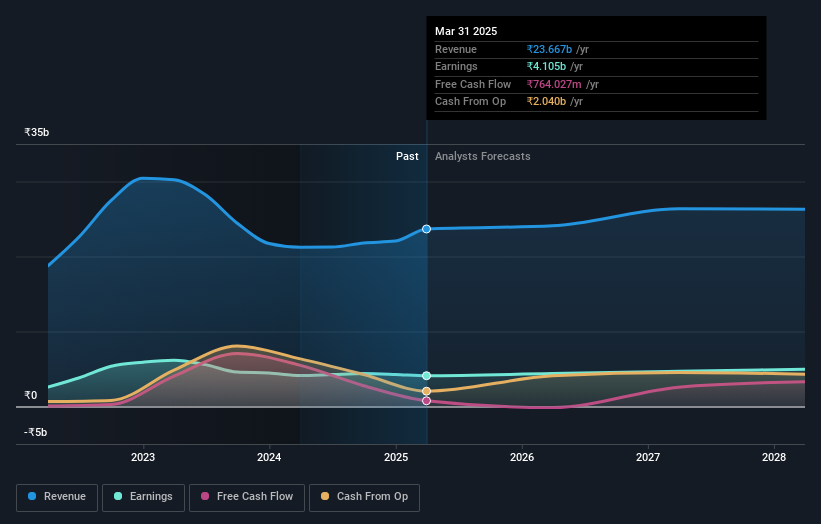
Task: Click the Earnings row label in tooltip
Action: pos(456,66)
